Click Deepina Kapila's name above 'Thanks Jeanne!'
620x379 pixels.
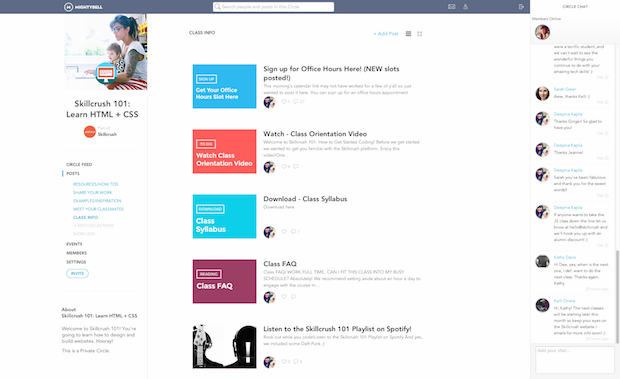pyautogui.click(x=568, y=145)
